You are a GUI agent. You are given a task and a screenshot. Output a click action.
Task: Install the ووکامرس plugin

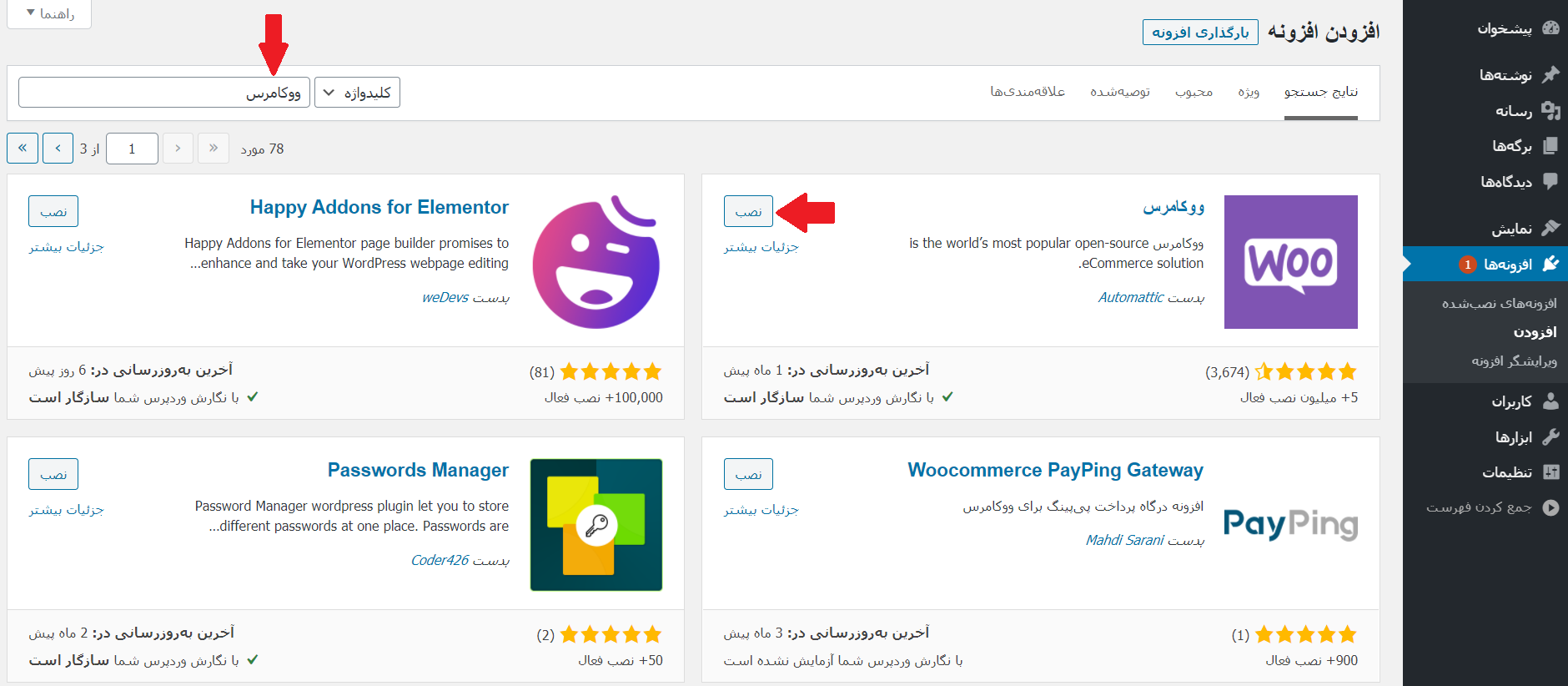pos(748,211)
